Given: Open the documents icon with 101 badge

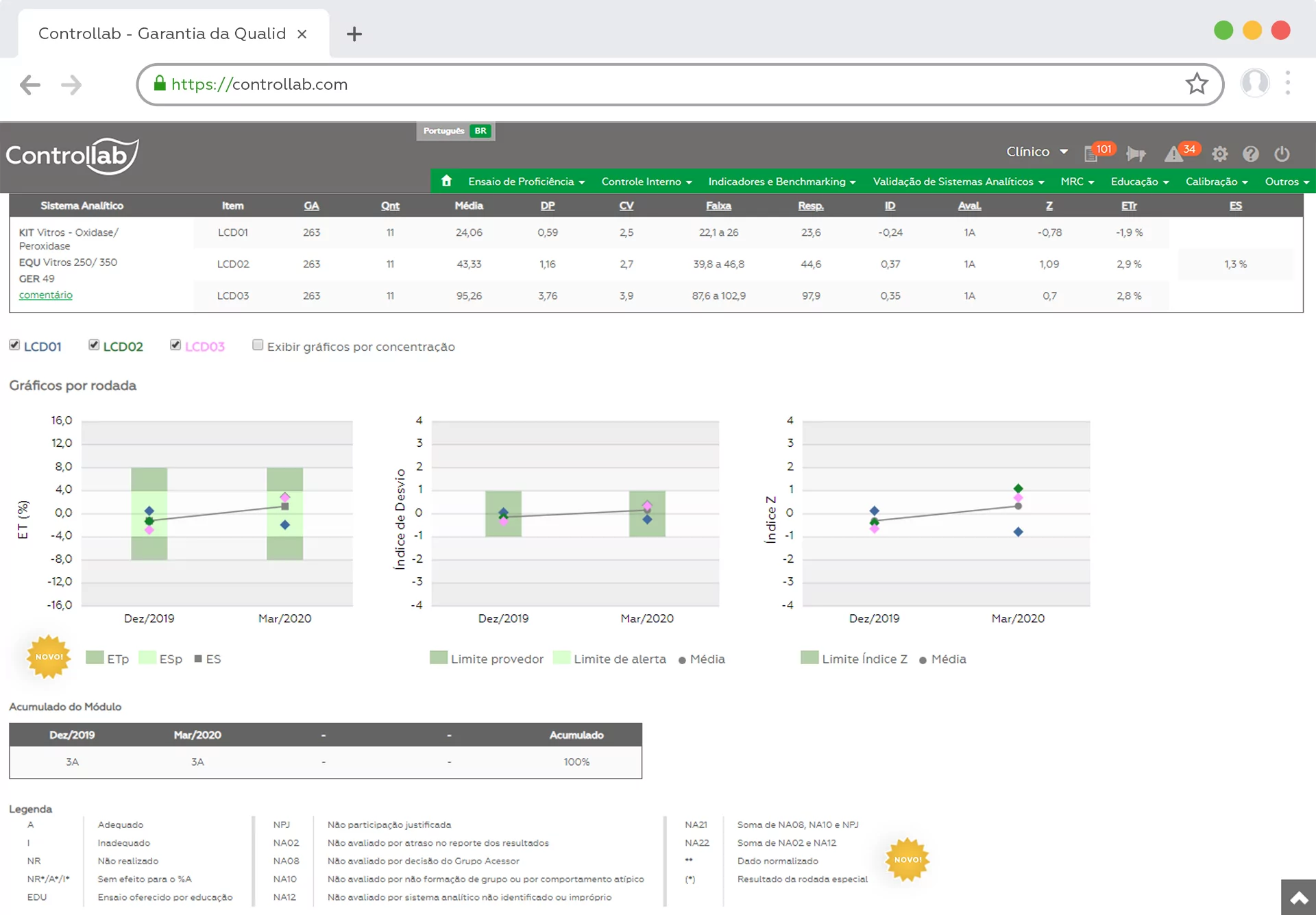Looking at the screenshot, I should click(x=1091, y=154).
